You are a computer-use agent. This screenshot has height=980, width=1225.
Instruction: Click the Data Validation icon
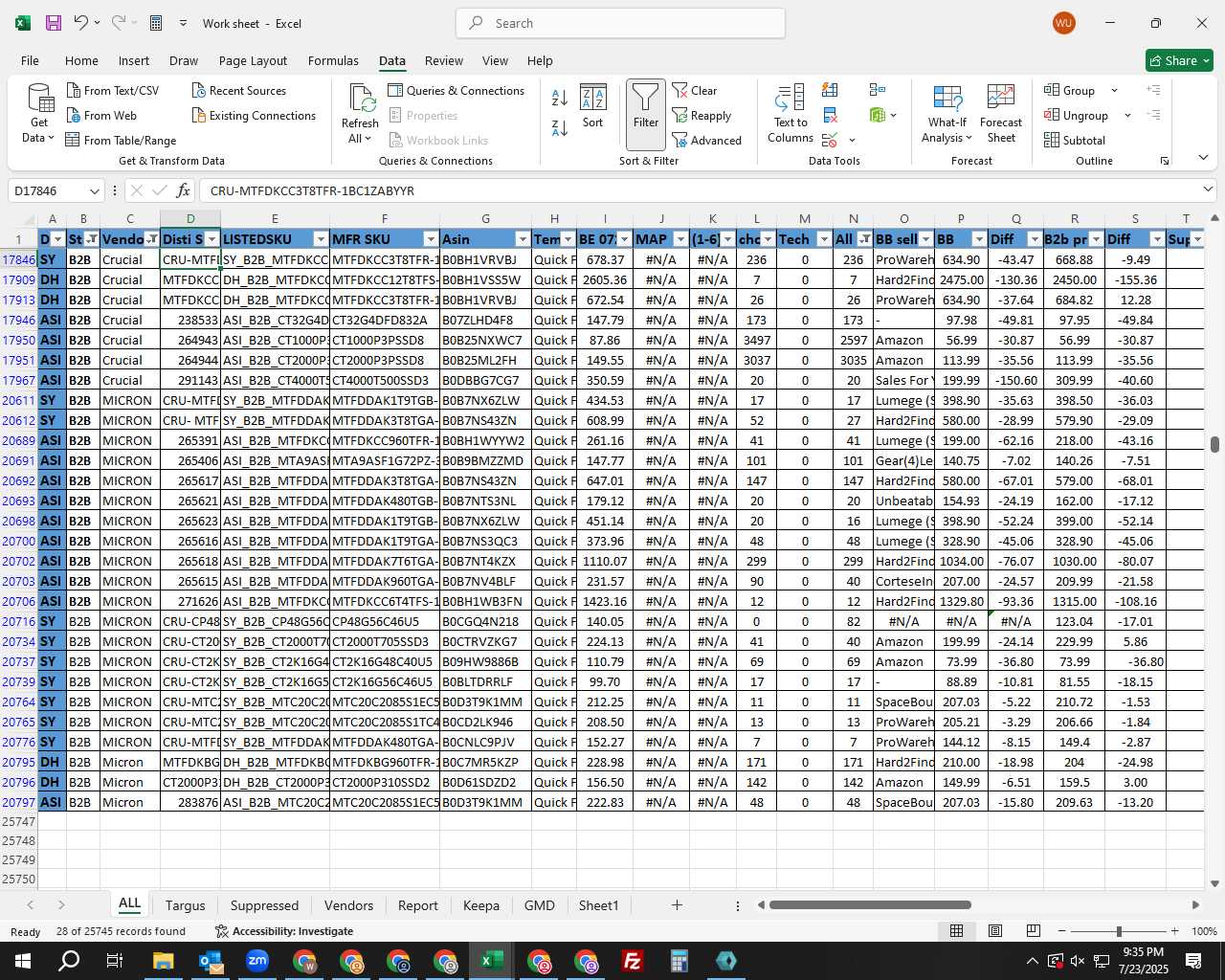tap(830, 141)
